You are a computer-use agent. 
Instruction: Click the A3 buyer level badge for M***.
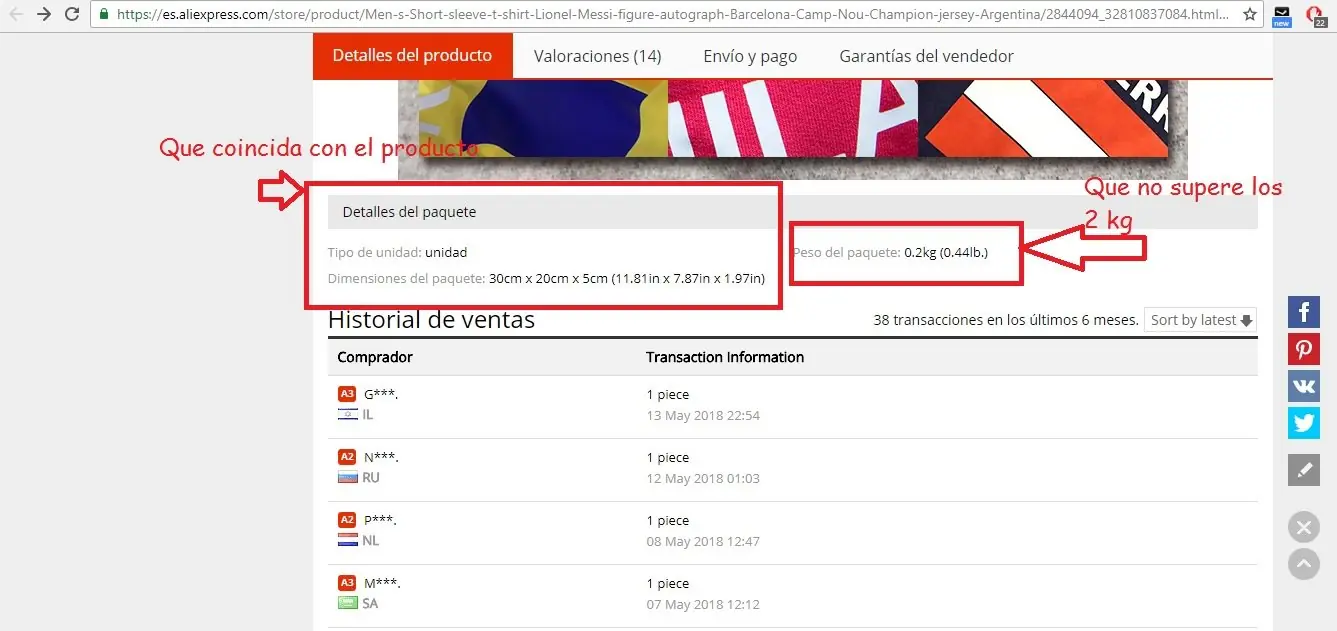347,583
